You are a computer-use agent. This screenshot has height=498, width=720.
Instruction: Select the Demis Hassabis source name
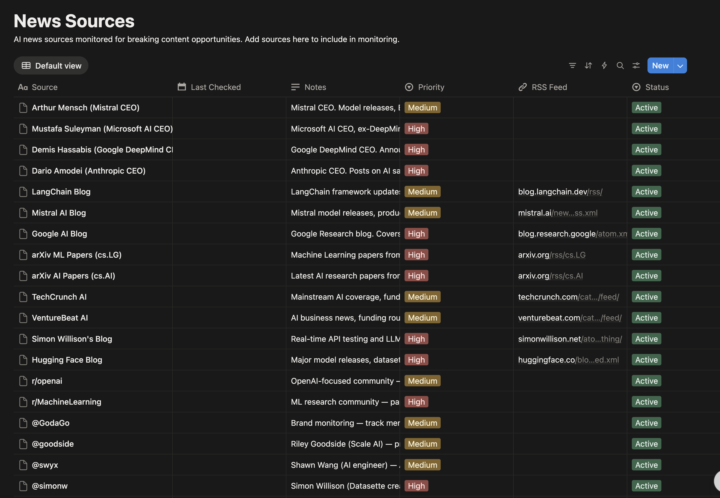(x=102, y=150)
